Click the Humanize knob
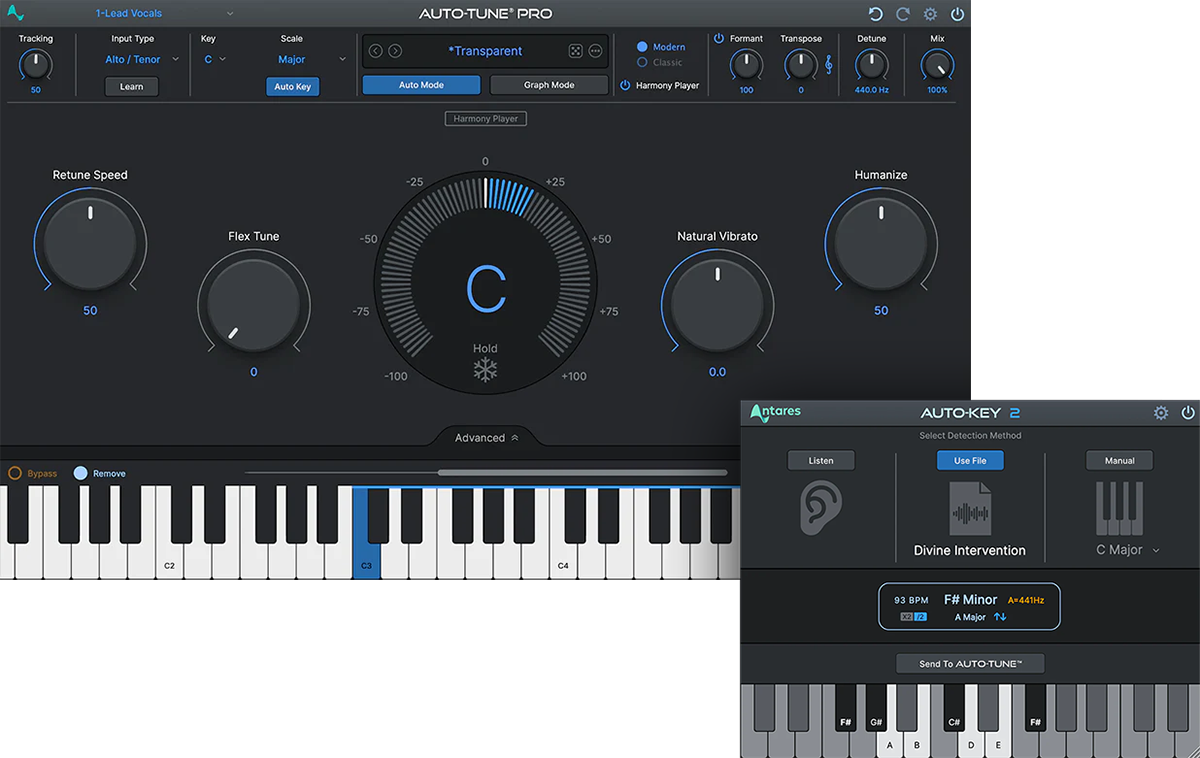 881,242
